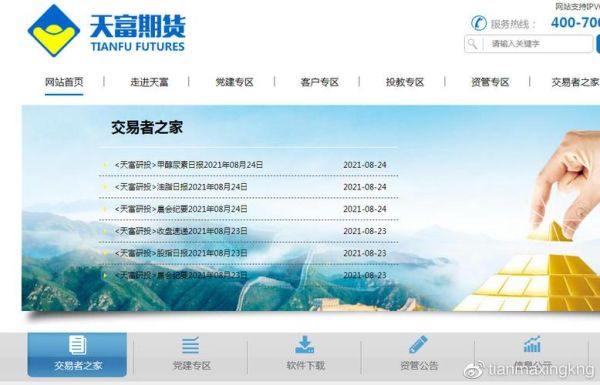Click date 2021-08-23 on 股指日报 row
Image resolution: width=600 pixels, height=385 pixels.
(x=365, y=253)
